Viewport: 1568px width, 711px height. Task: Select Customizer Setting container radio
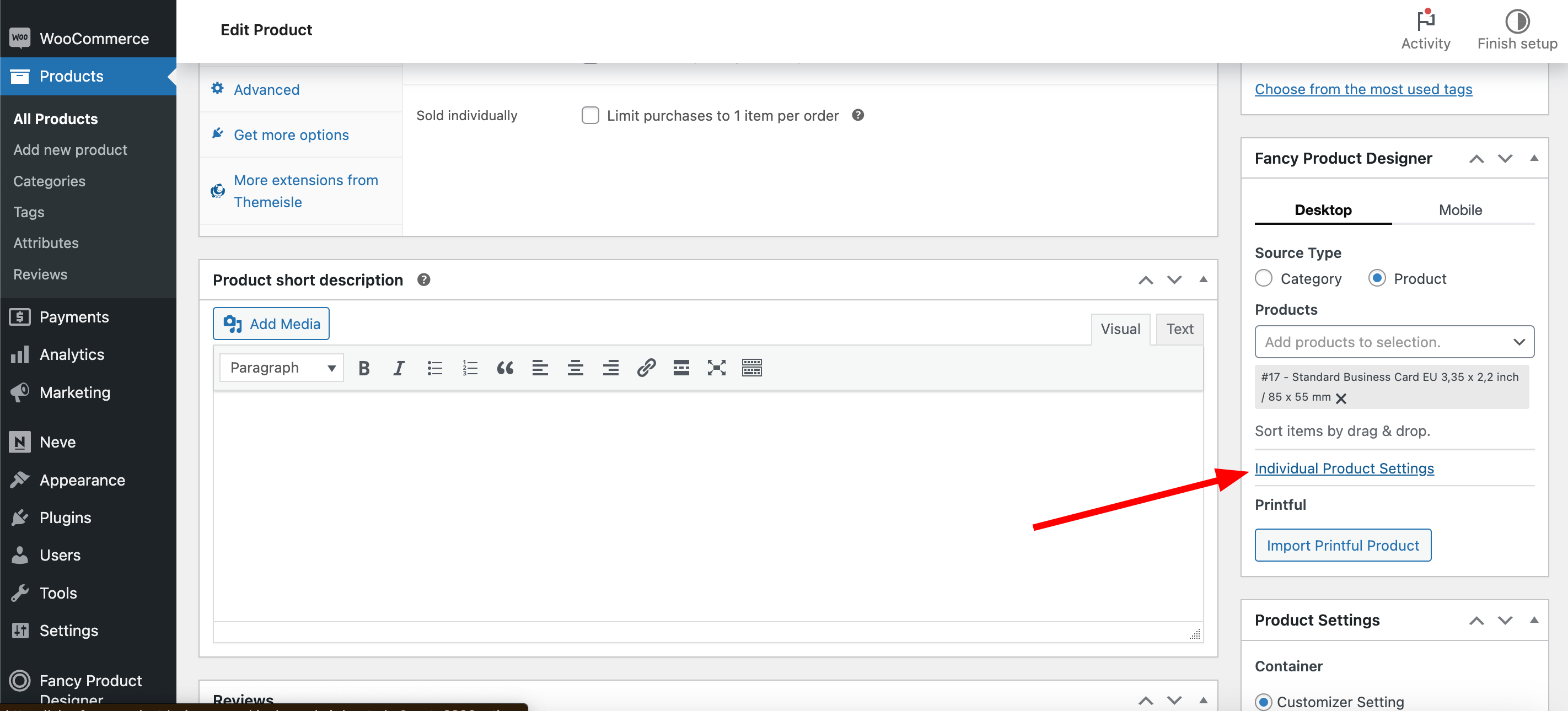coord(1264,702)
